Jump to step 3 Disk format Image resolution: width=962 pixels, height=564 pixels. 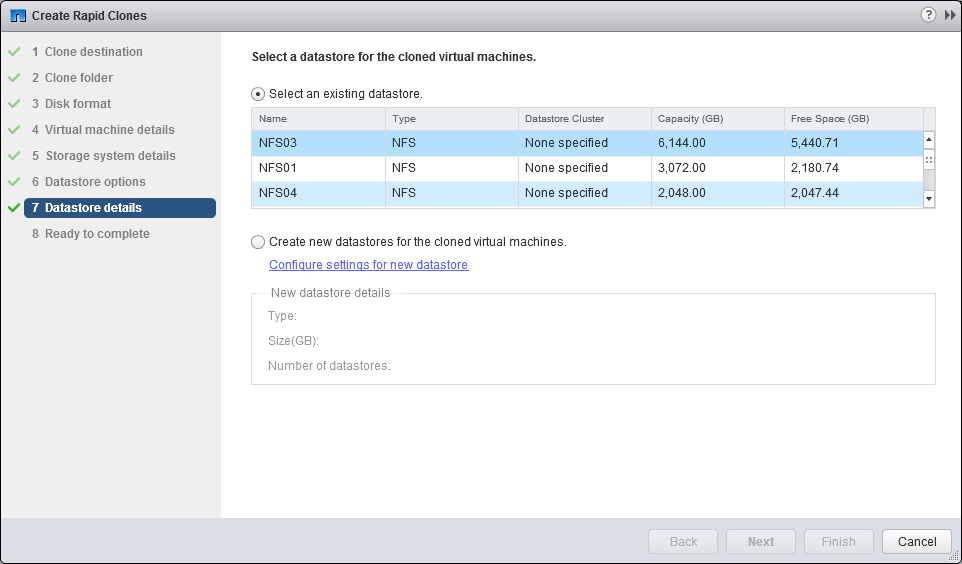(x=78, y=104)
